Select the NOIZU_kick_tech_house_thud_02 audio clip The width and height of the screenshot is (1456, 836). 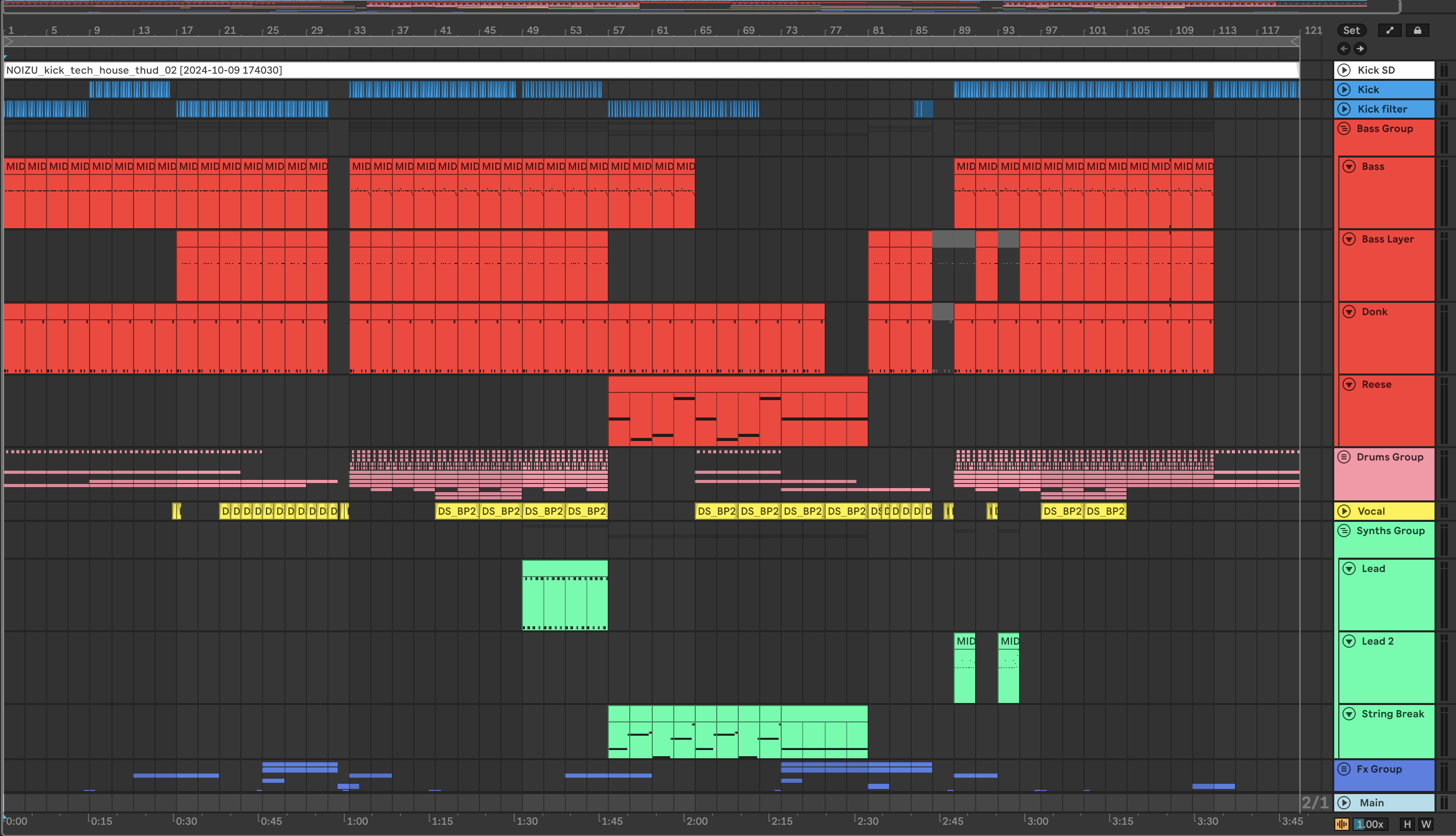coord(651,70)
